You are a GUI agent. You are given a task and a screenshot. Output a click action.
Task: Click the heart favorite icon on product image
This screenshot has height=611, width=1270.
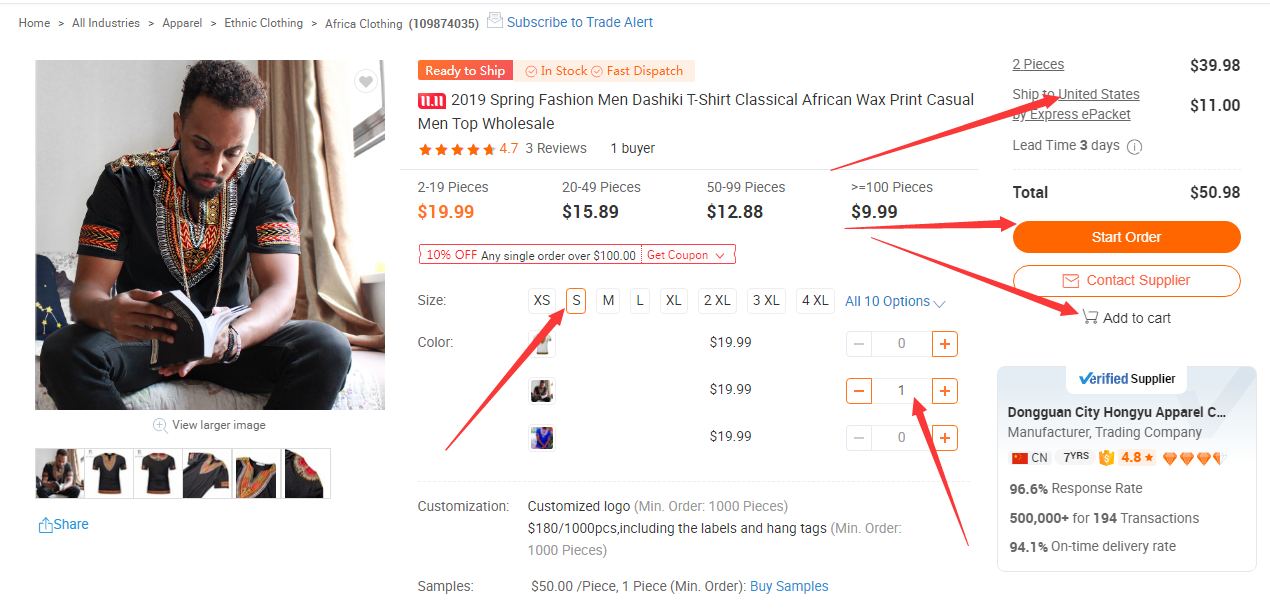tap(366, 82)
